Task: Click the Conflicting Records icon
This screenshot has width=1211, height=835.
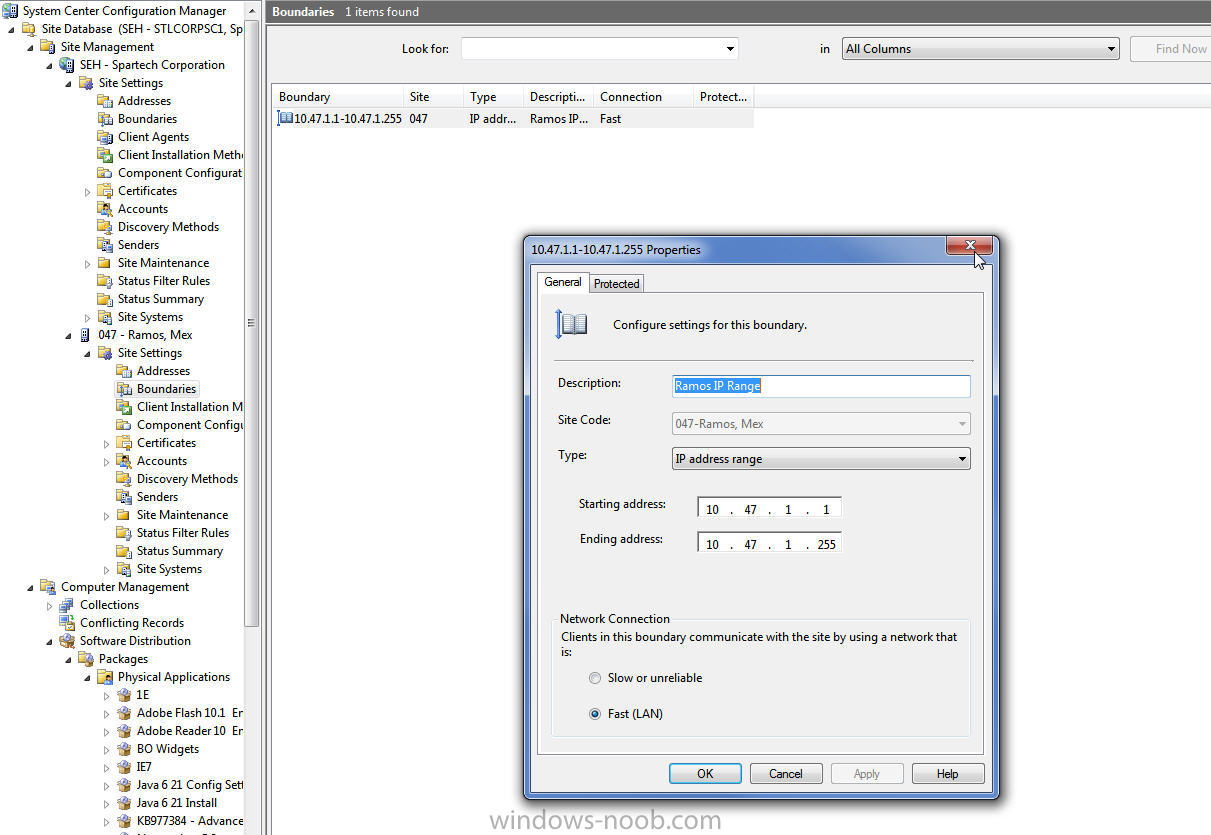Action: click(67, 623)
